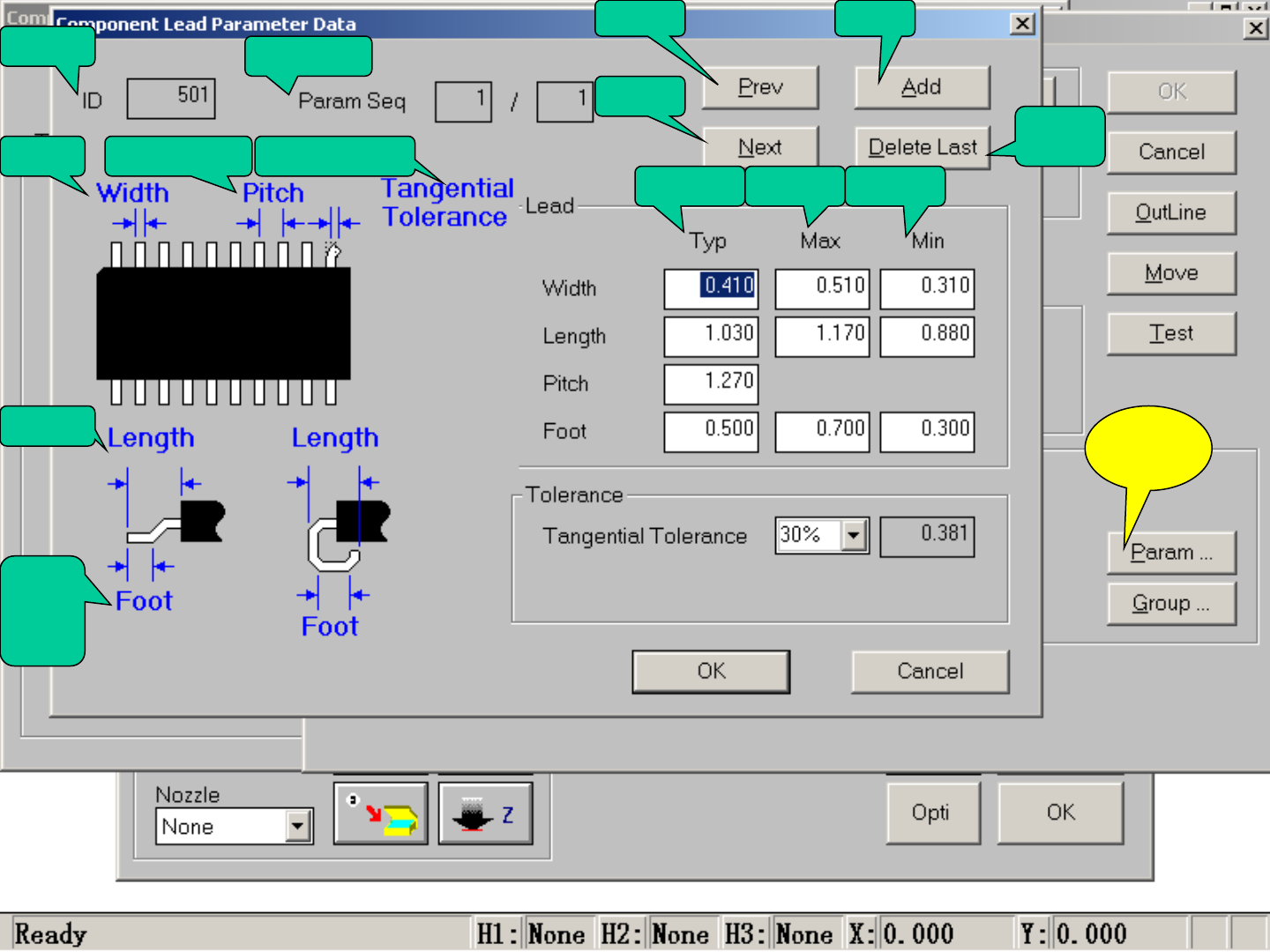Click the SOP component top-view diagram
Image resolution: width=1270 pixels, height=952 pixels.
[223, 324]
